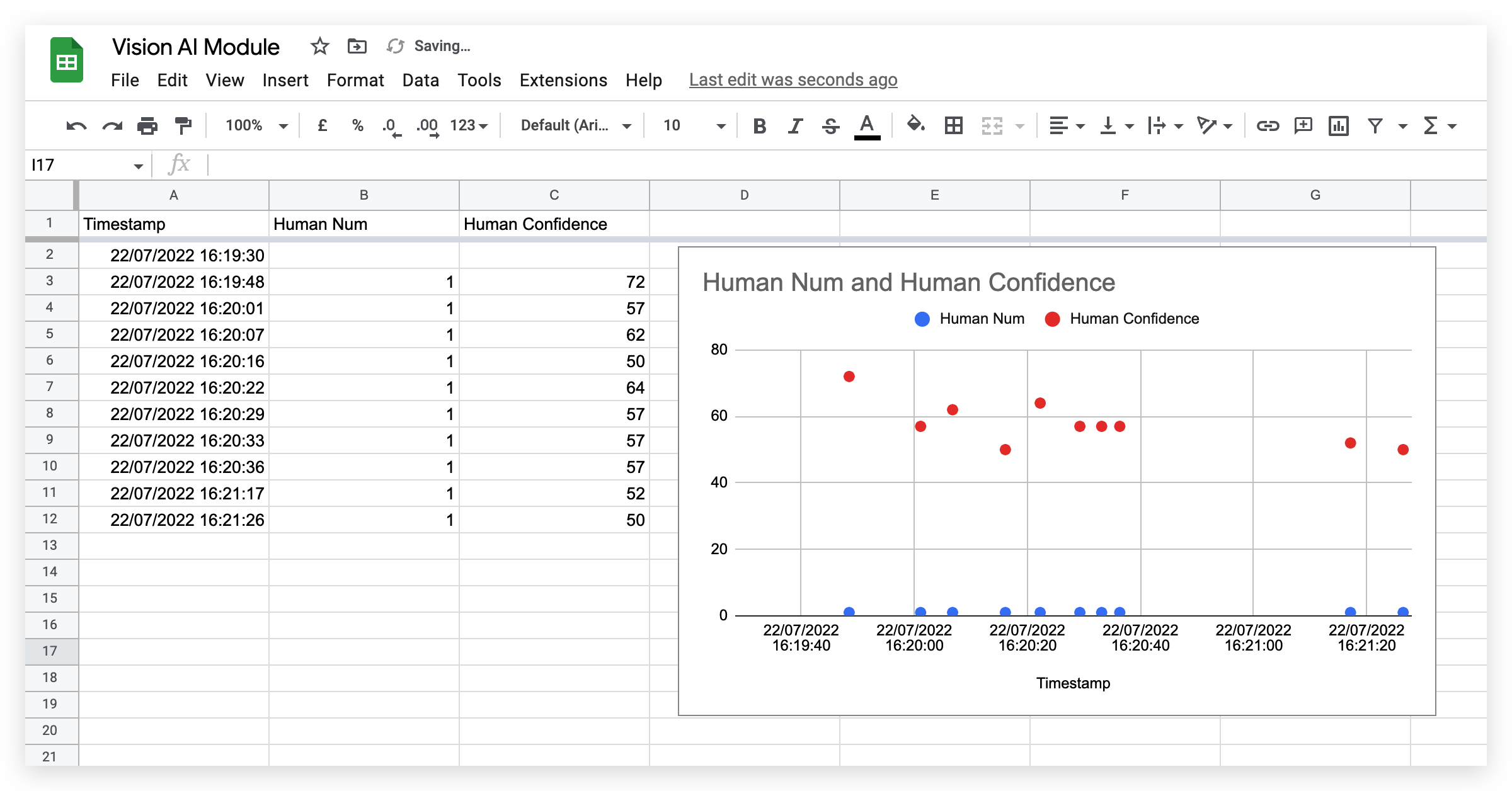Viewport: 1512px width, 791px height.
Task: Open the zoom 100% dropdown
Action: tap(256, 125)
